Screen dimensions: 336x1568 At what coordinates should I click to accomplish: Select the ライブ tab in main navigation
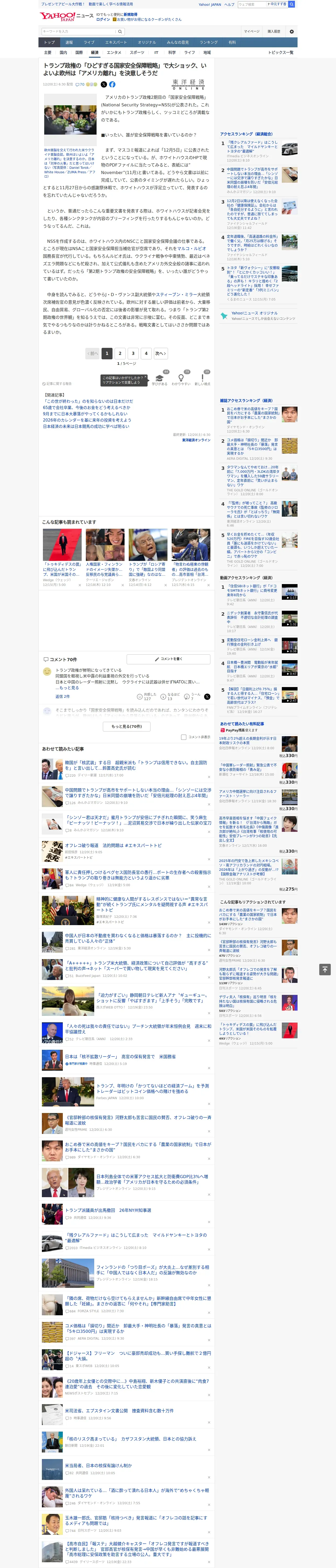click(x=89, y=43)
